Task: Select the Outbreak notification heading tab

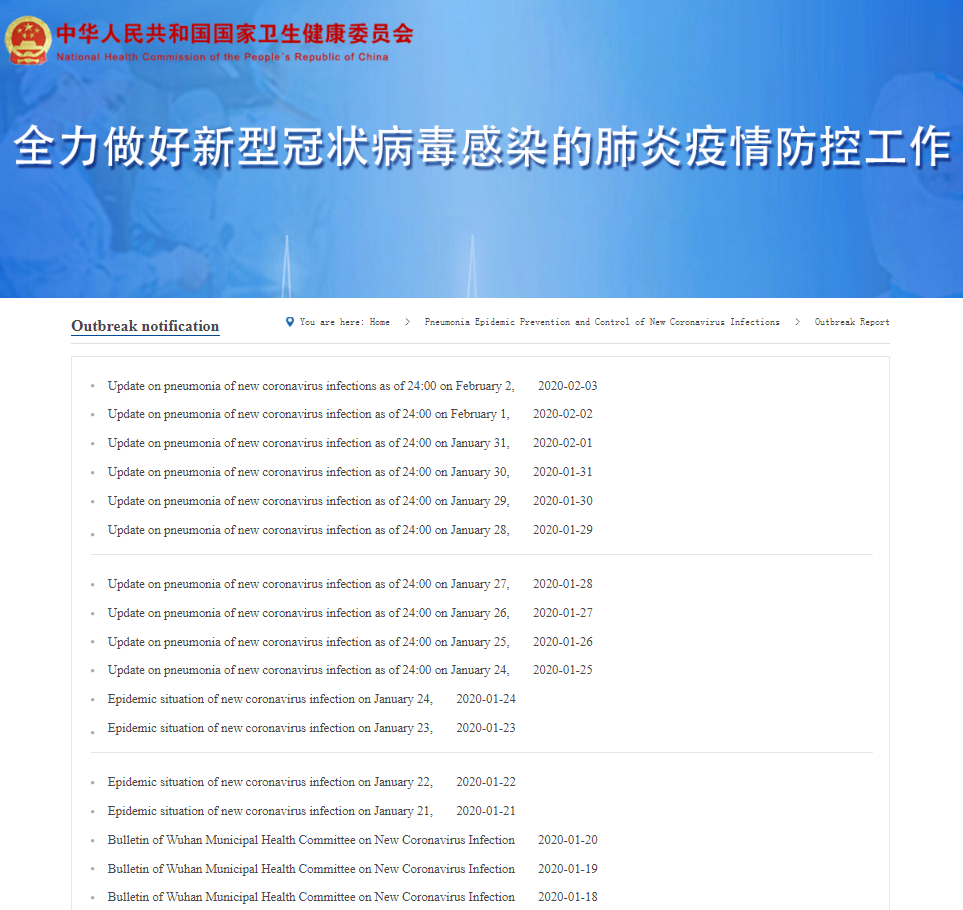Action: coord(145,326)
